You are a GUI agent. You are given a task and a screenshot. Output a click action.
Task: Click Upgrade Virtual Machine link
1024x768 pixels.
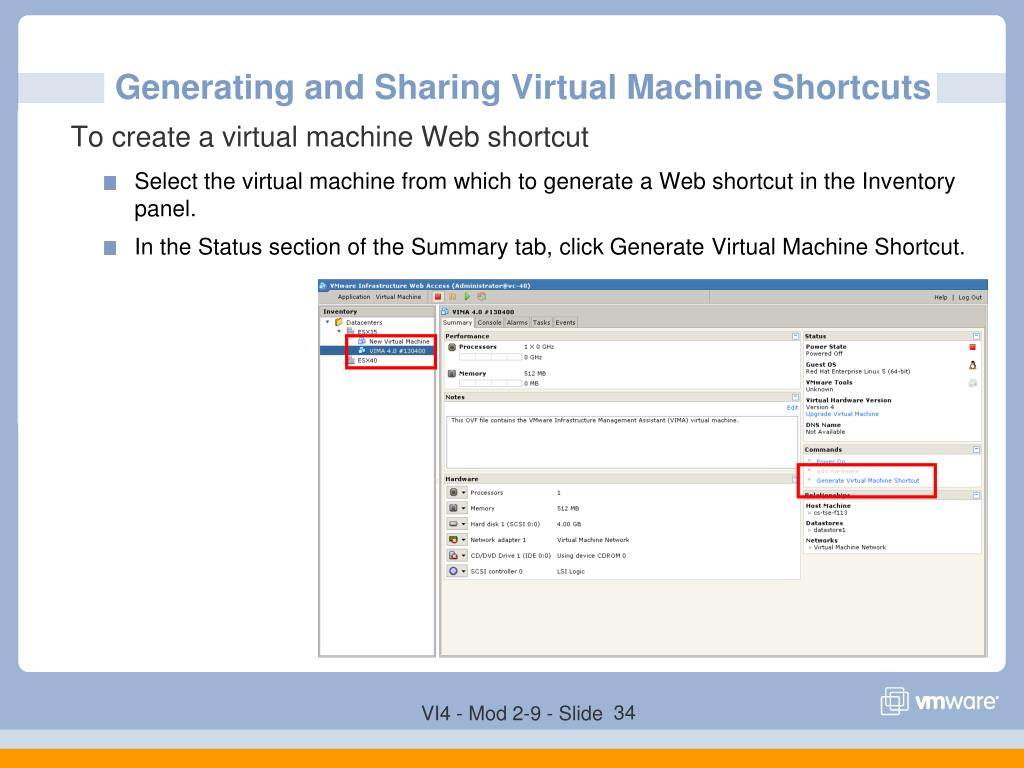842,414
